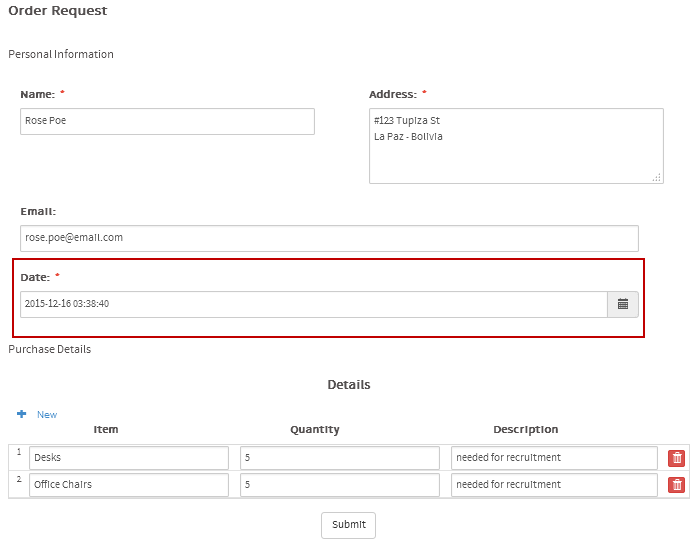
Task: Click Quantity field in Office Chairs row
Action: 339,485
